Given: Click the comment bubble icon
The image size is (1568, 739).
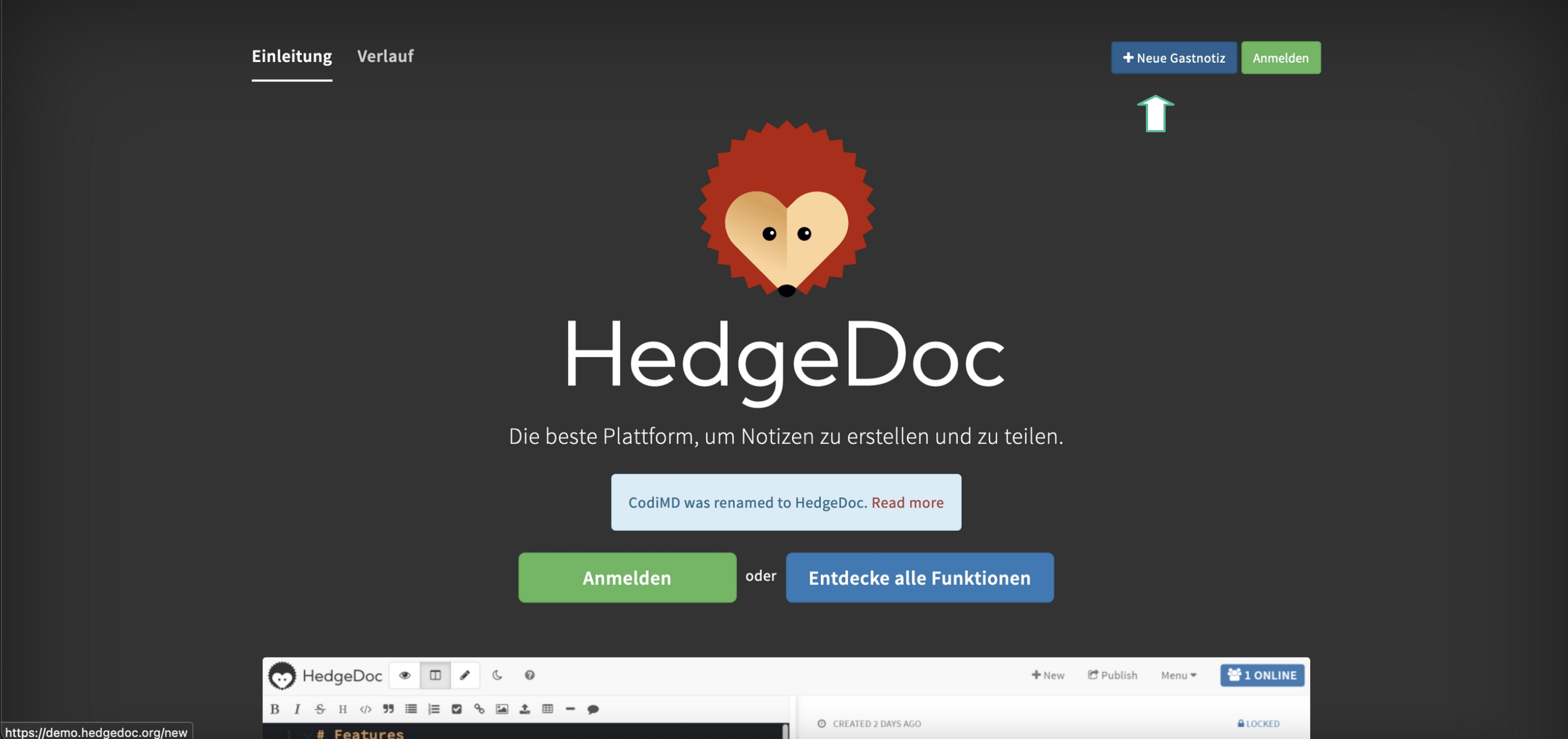Looking at the screenshot, I should coord(593,709).
